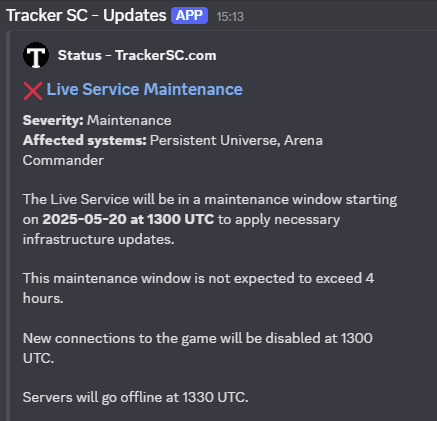Click the embed's vertical left border bar
Screen dimensions: 437x421
coord(8,226)
